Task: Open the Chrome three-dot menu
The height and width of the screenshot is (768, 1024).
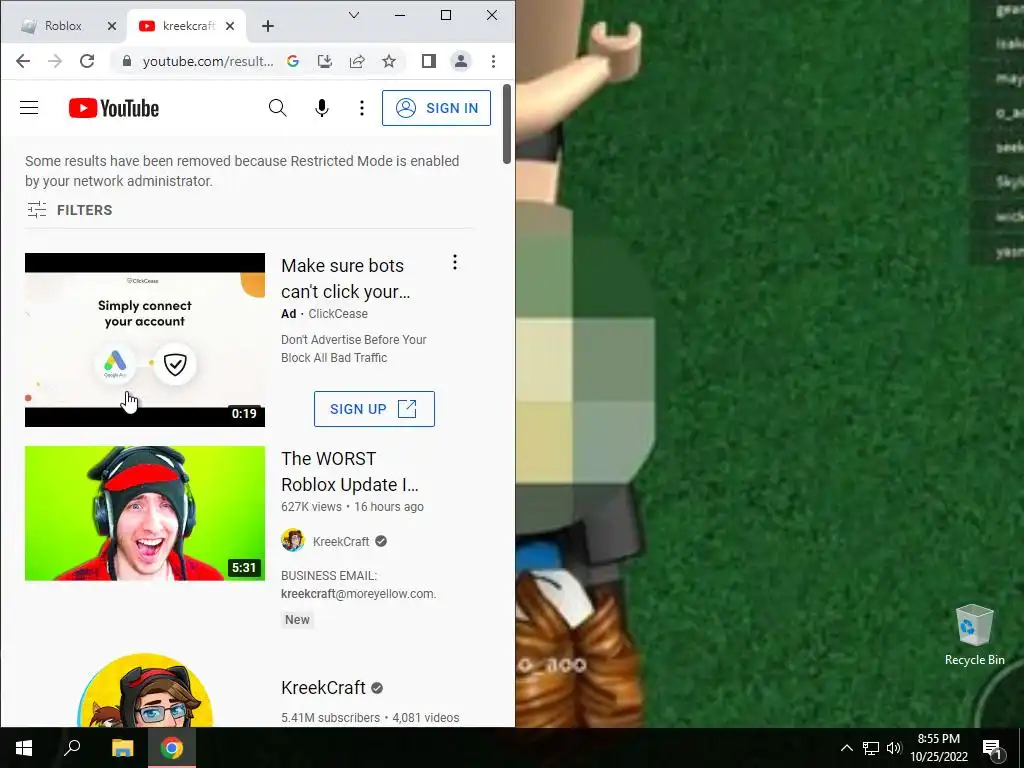Action: (493, 61)
